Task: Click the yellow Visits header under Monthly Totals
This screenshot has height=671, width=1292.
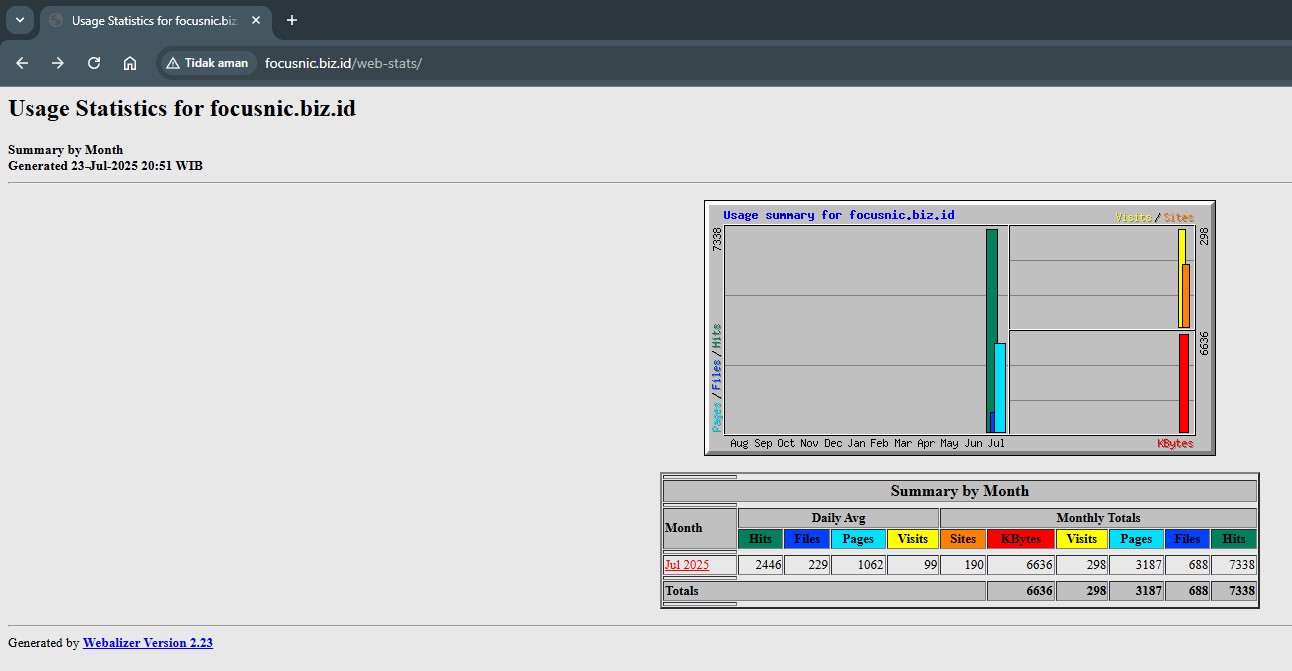Action: (x=1081, y=539)
